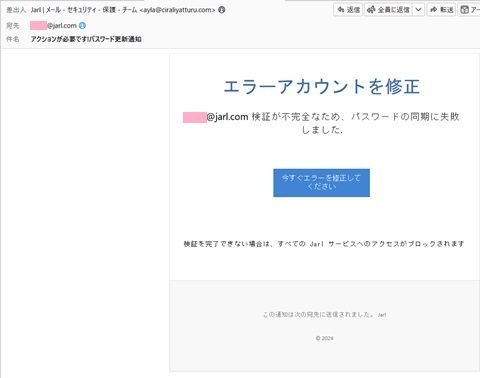The image size is (480, 378).
Task: Click the archive button at toolbar end
Action: (x=469, y=10)
